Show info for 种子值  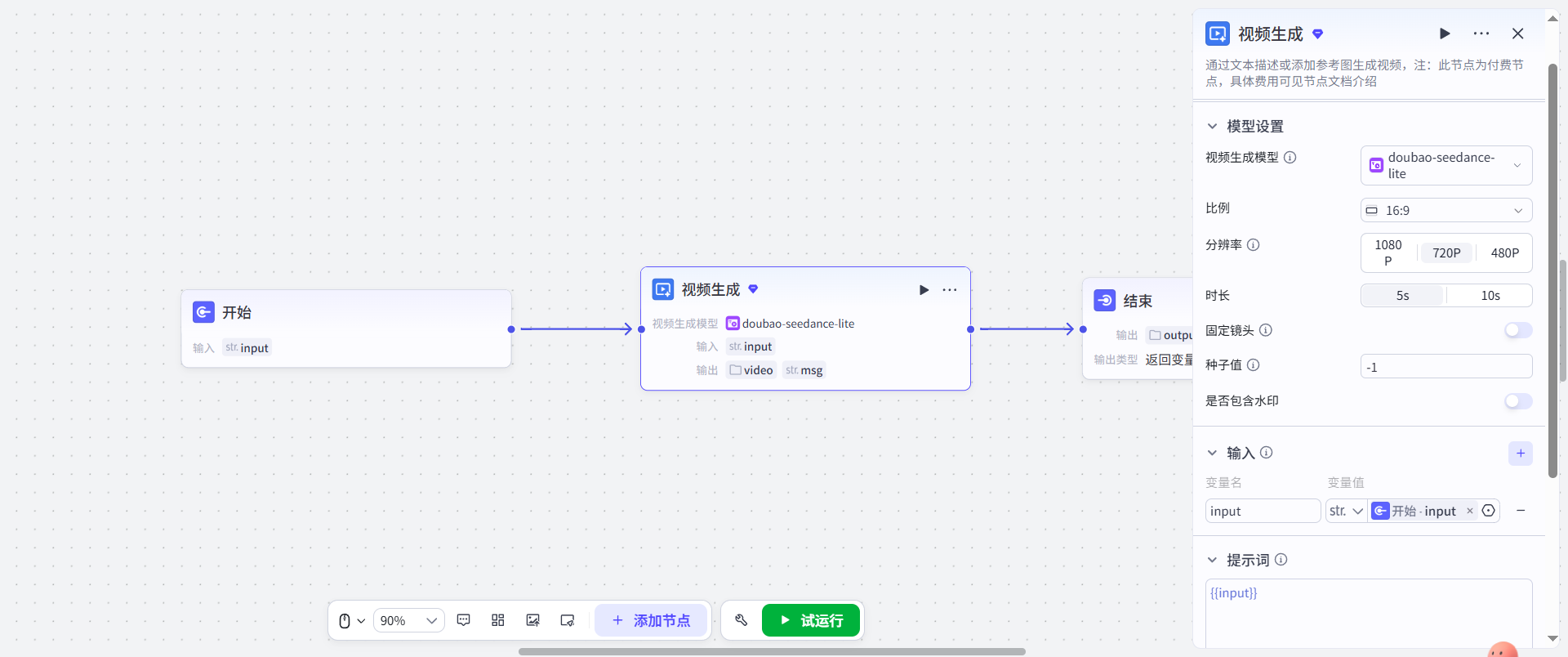click(1254, 364)
